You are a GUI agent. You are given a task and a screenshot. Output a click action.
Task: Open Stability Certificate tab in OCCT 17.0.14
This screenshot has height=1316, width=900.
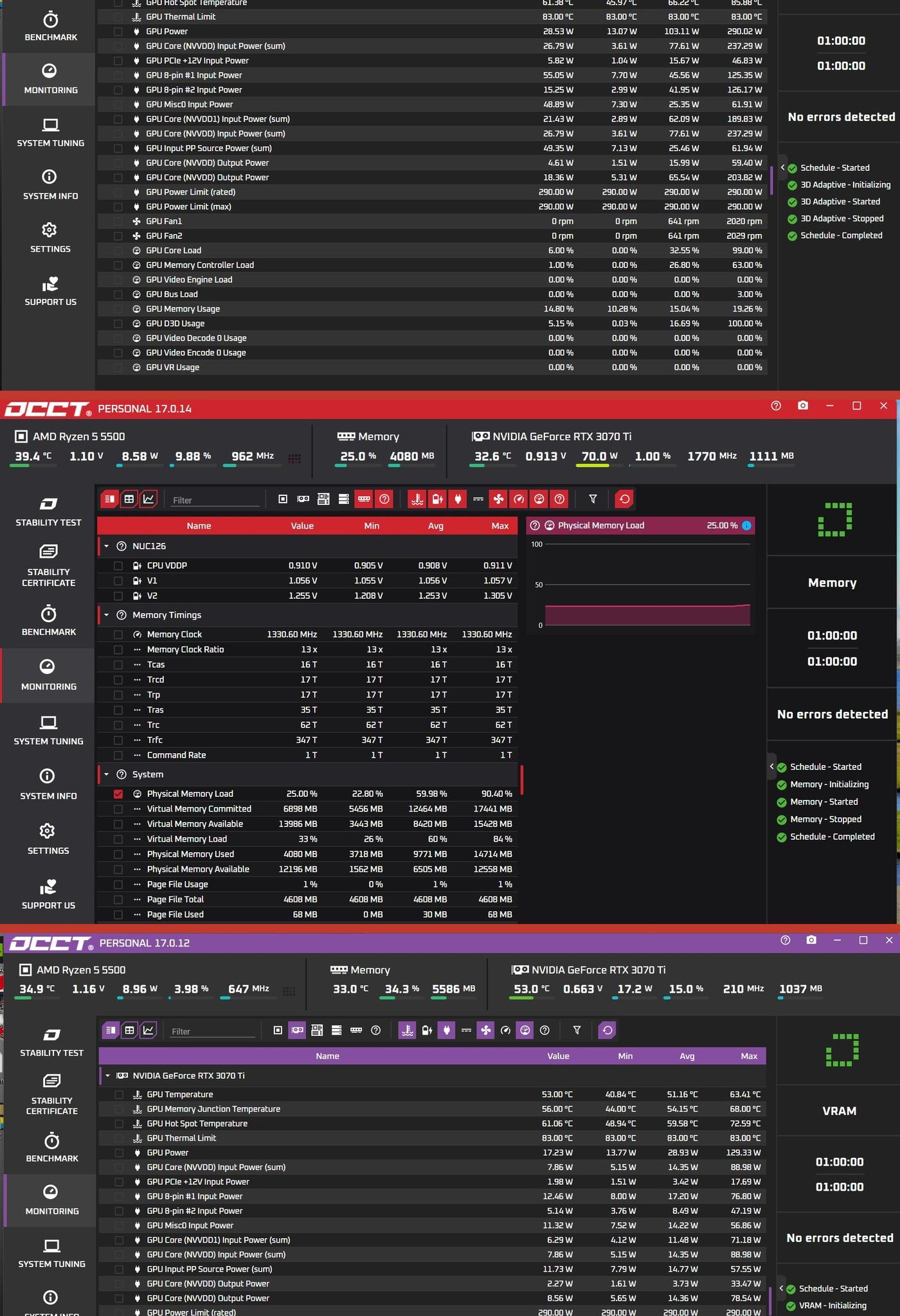[x=49, y=565]
